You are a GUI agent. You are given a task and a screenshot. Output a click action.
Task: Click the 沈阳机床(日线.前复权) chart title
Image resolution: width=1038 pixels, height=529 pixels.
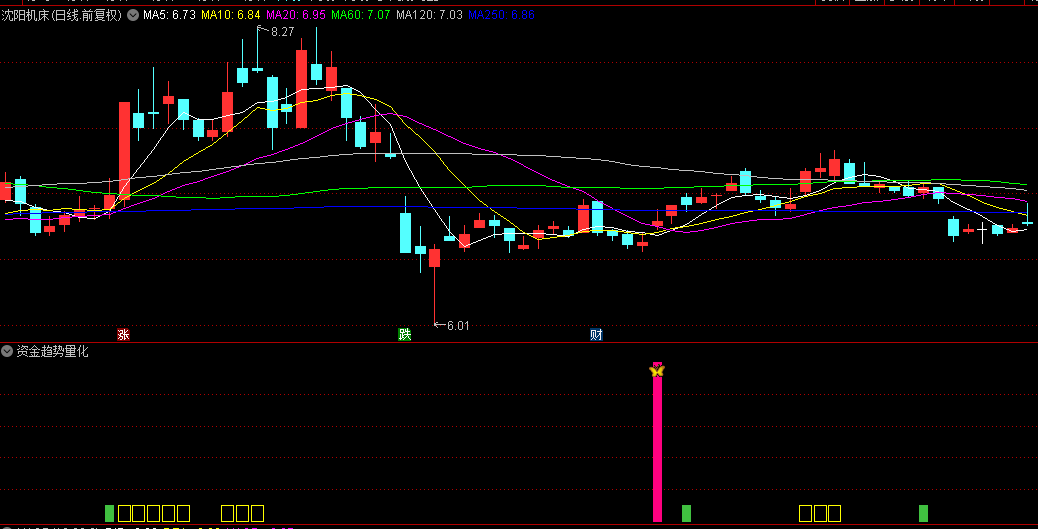click(x=62, y=15)
